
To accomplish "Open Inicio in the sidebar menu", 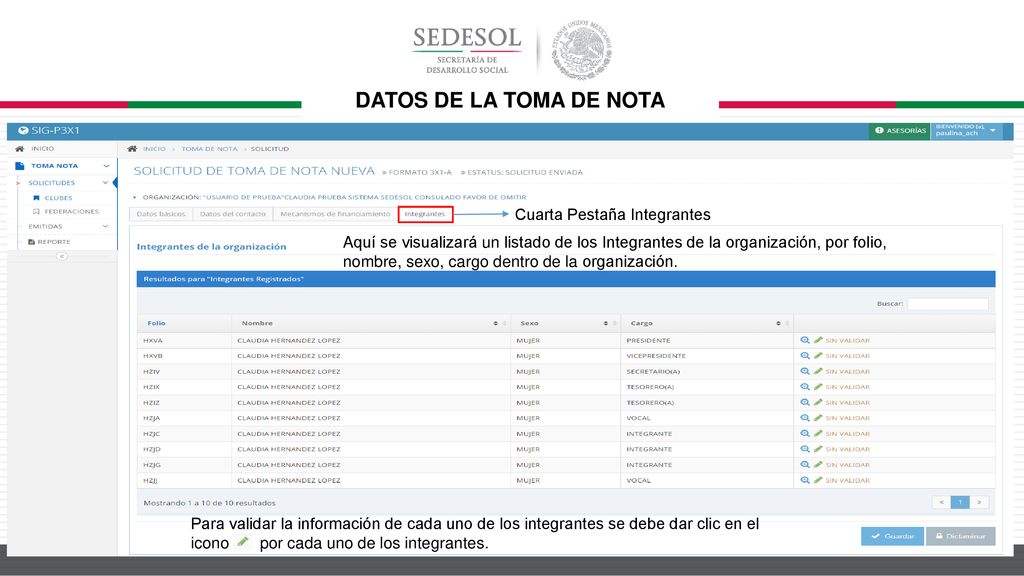I will (42, 149).
